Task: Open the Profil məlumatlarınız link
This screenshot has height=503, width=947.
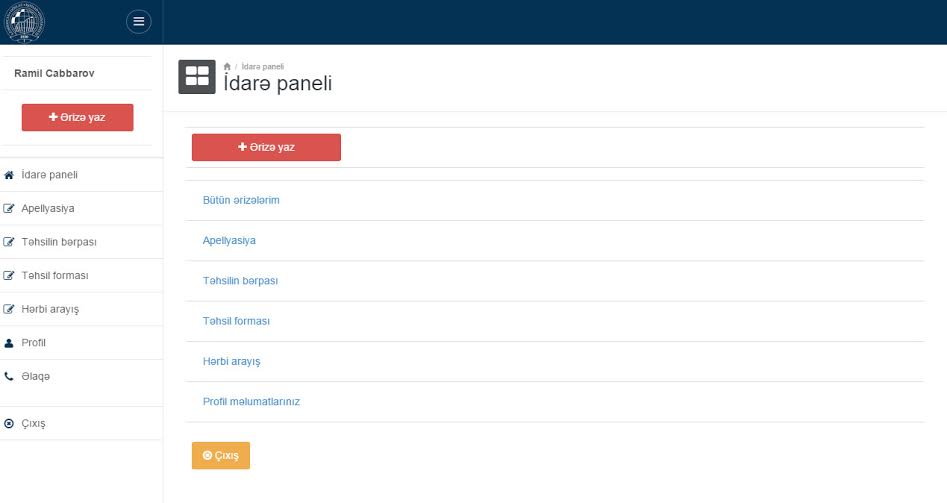Action: click(x=251, y=402)
